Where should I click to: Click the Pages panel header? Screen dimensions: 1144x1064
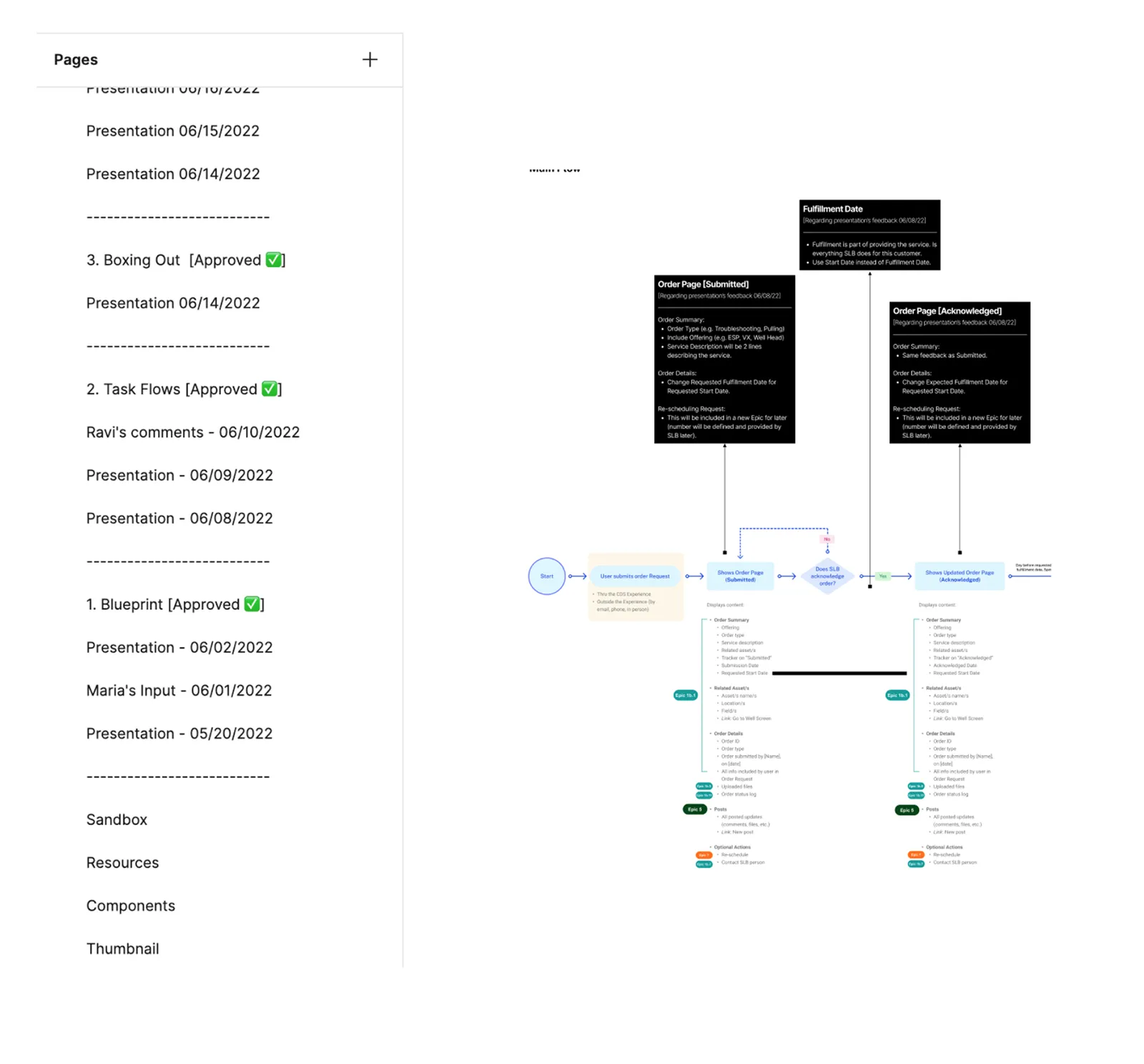pos(76,59)
